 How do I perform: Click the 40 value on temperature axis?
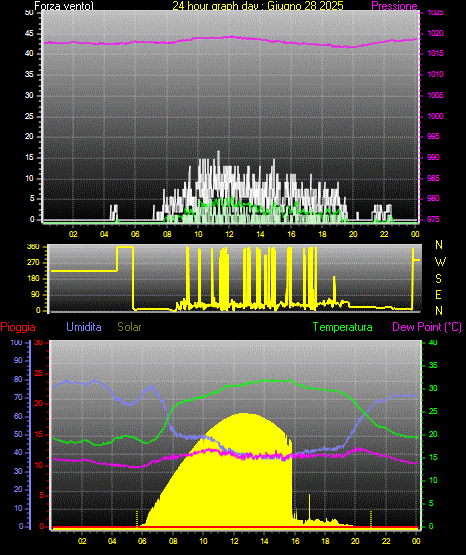coord(433,342)
